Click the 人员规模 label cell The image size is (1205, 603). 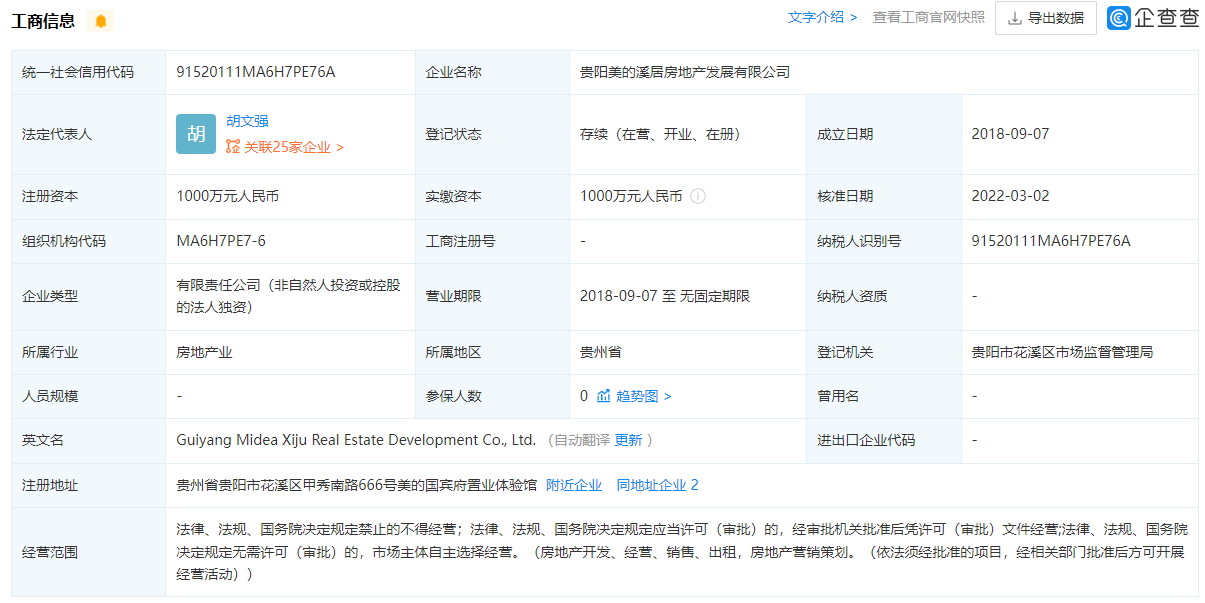[89, 396]
